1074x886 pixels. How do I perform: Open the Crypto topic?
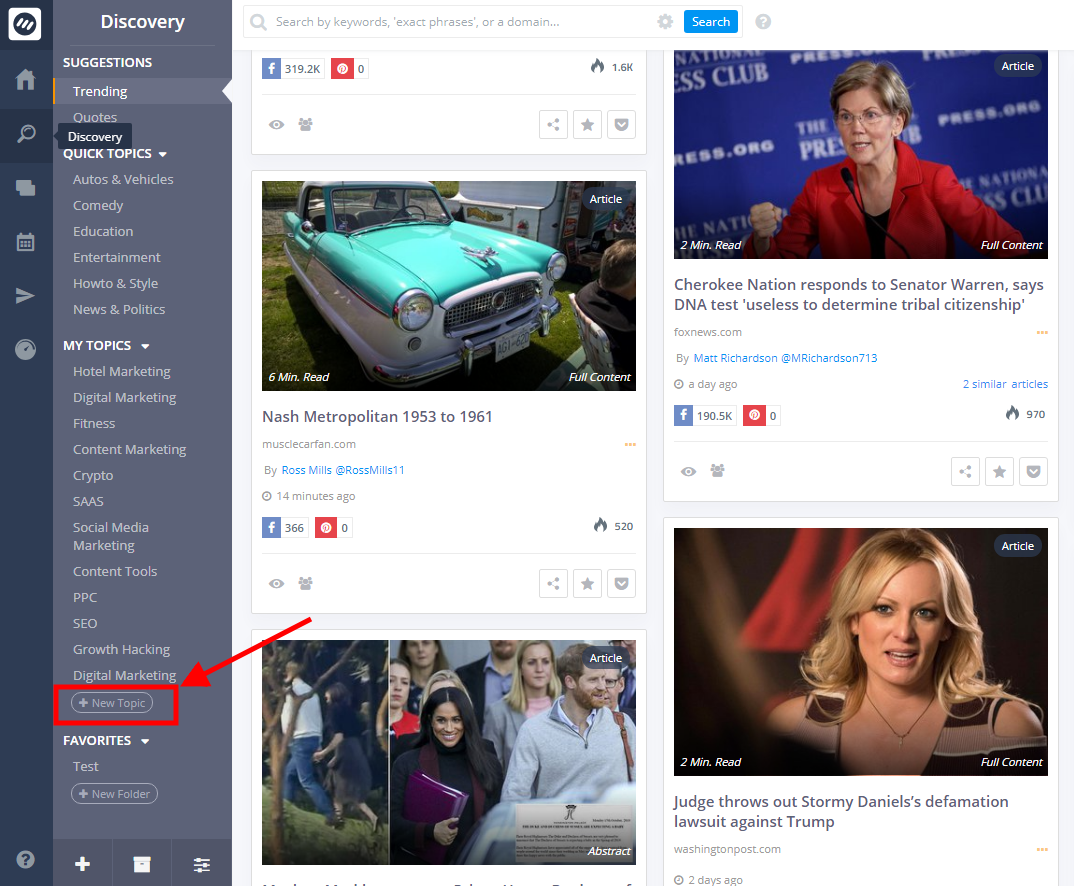(93, 475)
